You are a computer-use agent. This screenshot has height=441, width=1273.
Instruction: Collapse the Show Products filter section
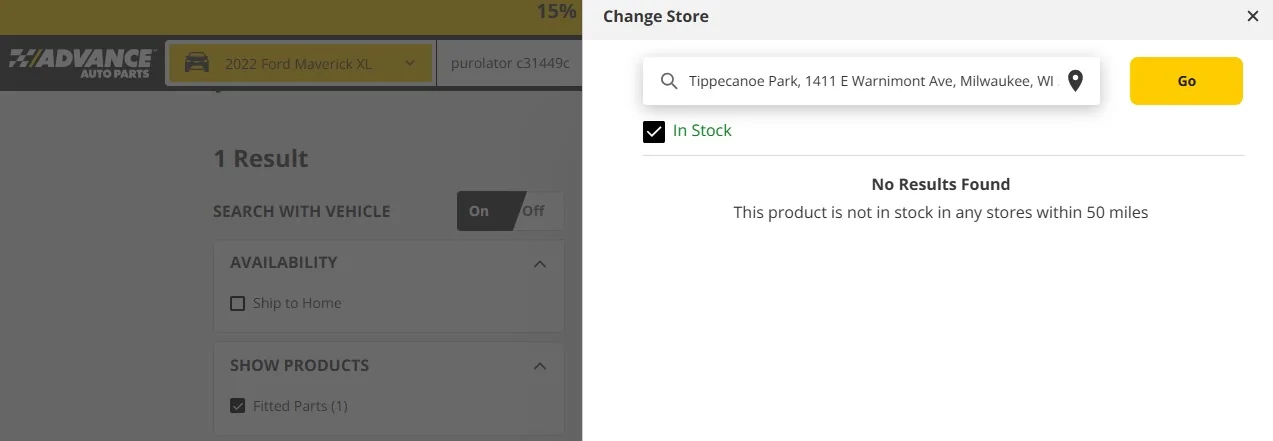(x=540, y=366)
